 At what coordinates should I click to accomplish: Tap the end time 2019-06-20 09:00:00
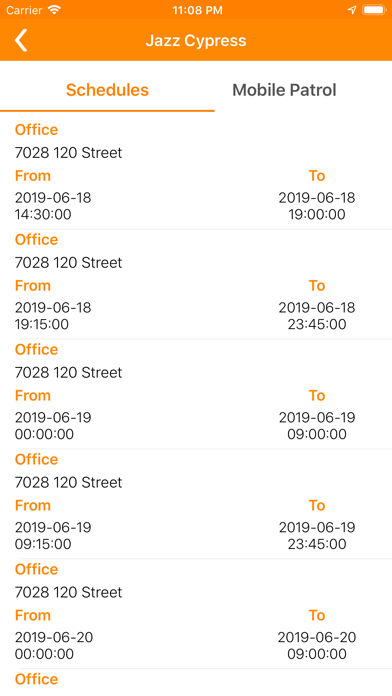[317, 645]
